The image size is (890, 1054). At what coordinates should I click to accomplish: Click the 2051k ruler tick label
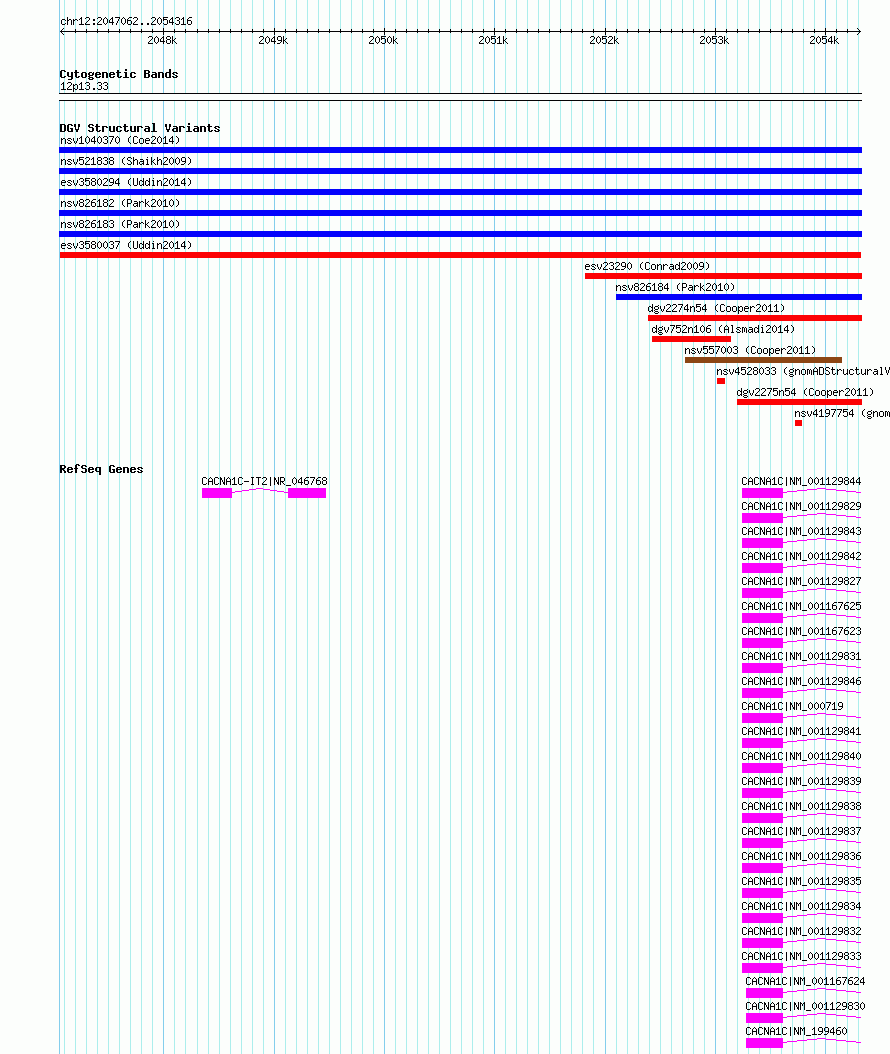click(493, 40)
